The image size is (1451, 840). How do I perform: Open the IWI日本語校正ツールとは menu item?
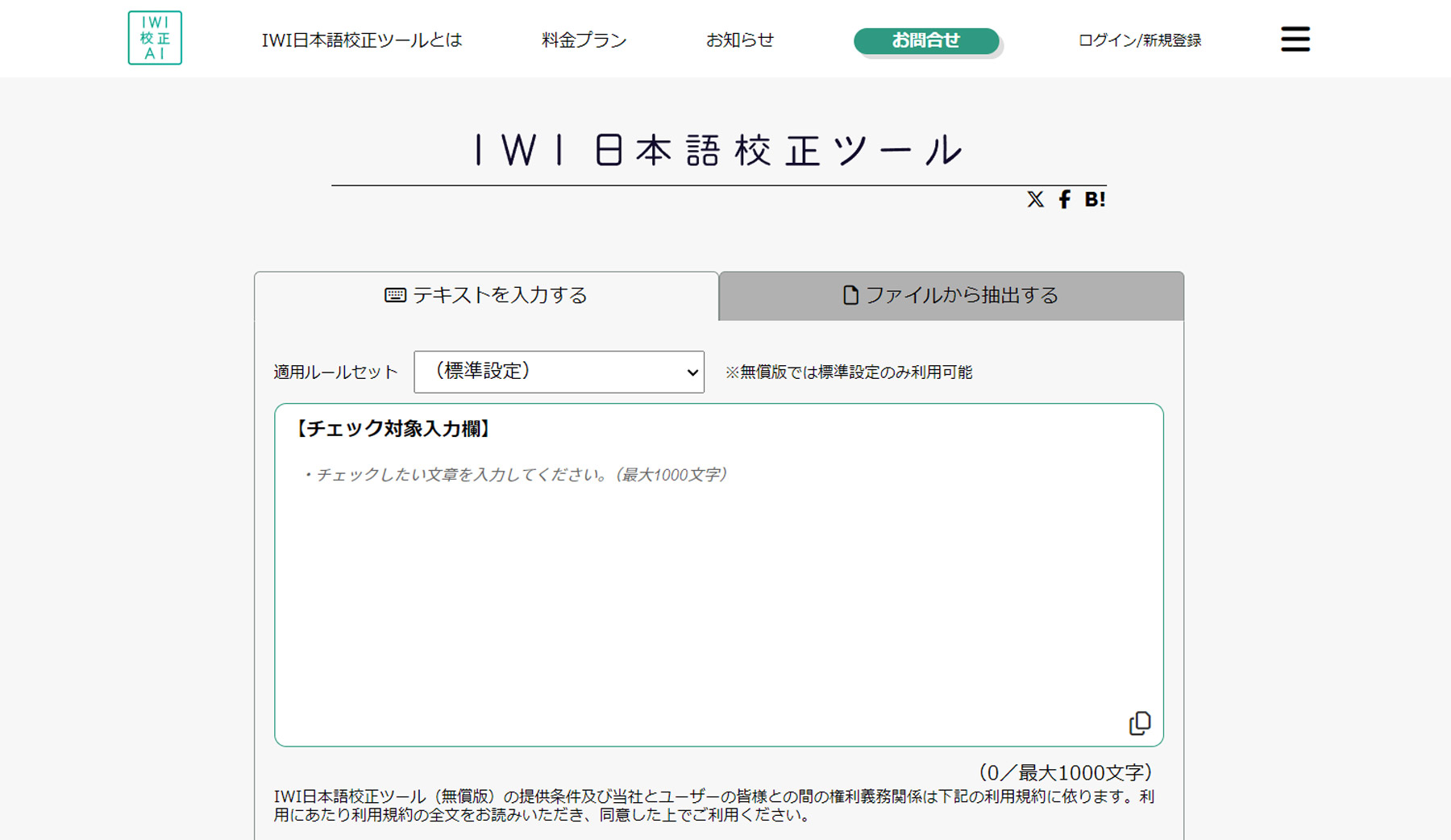click(362, 40)
